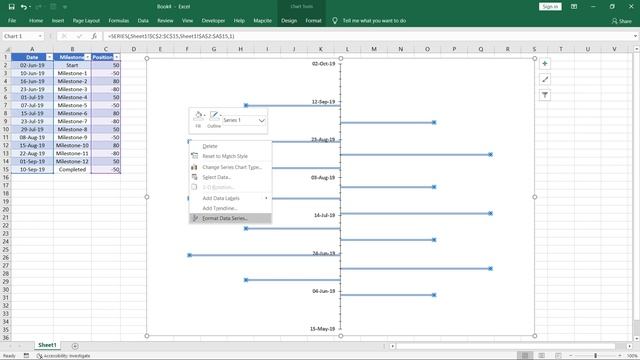640x360 pixels.
Task: Click the Undo arrow icon
Action: click(24, 7)
